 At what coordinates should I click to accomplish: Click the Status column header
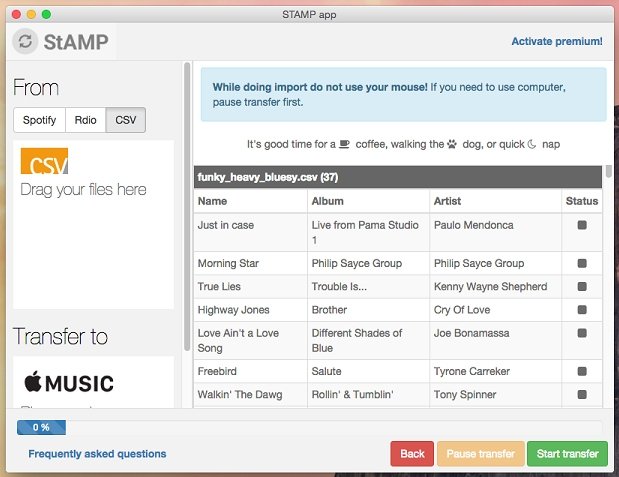point(582,201)
